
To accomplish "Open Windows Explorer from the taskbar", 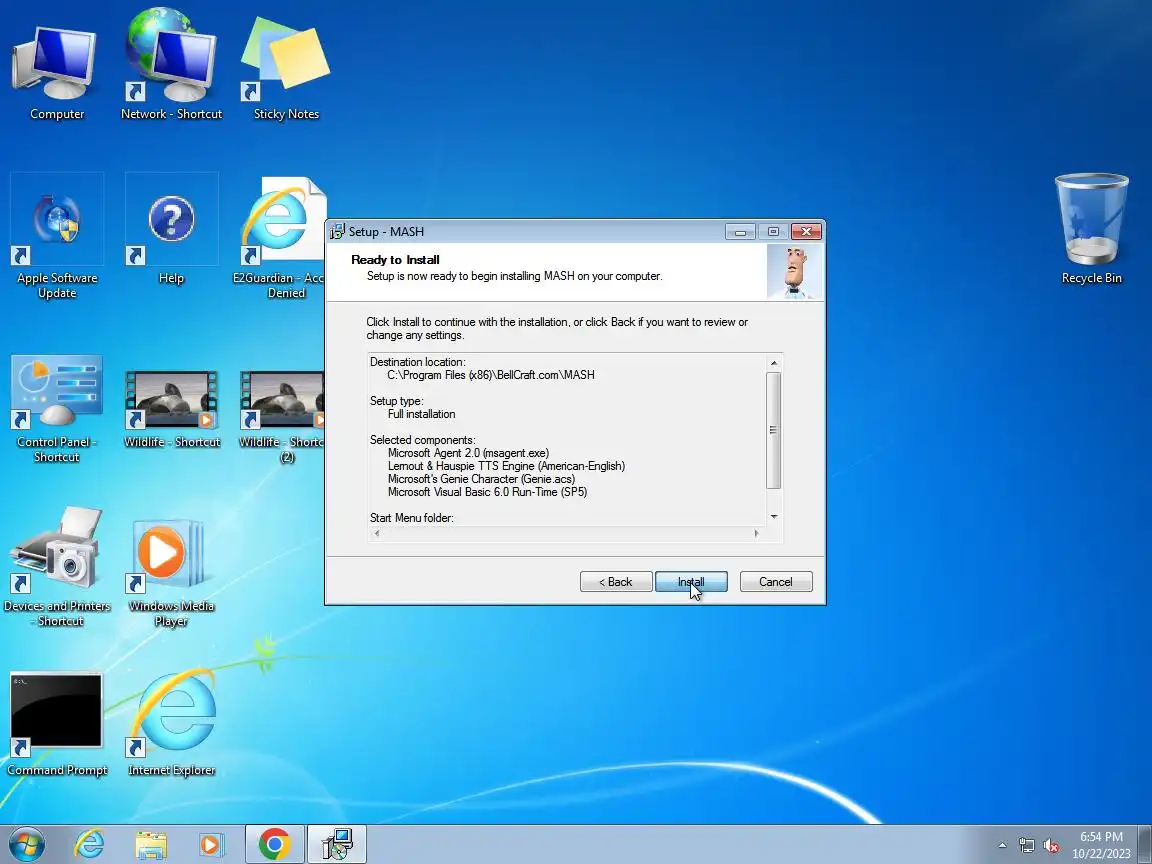I will (x=151, y=844).
